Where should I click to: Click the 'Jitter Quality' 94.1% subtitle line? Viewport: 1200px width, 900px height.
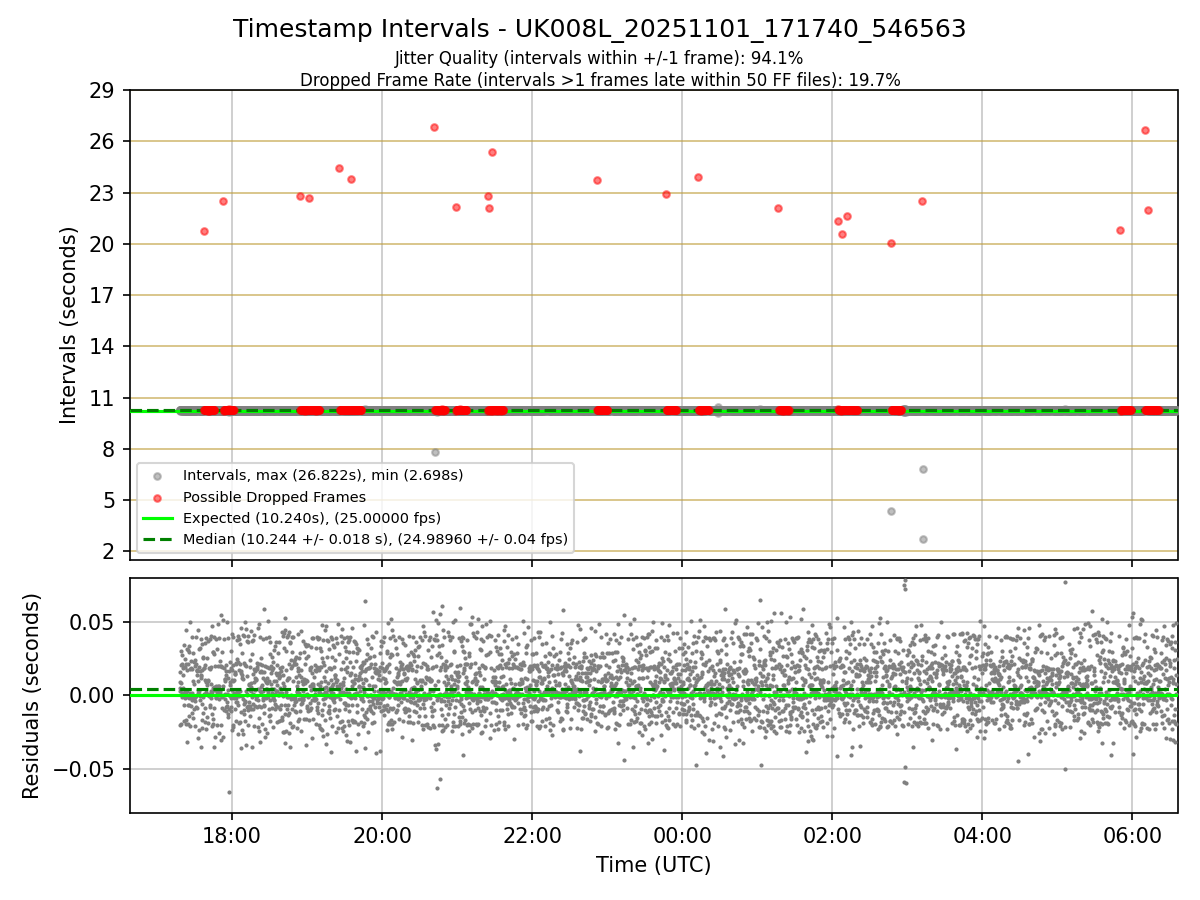(600, 58)
